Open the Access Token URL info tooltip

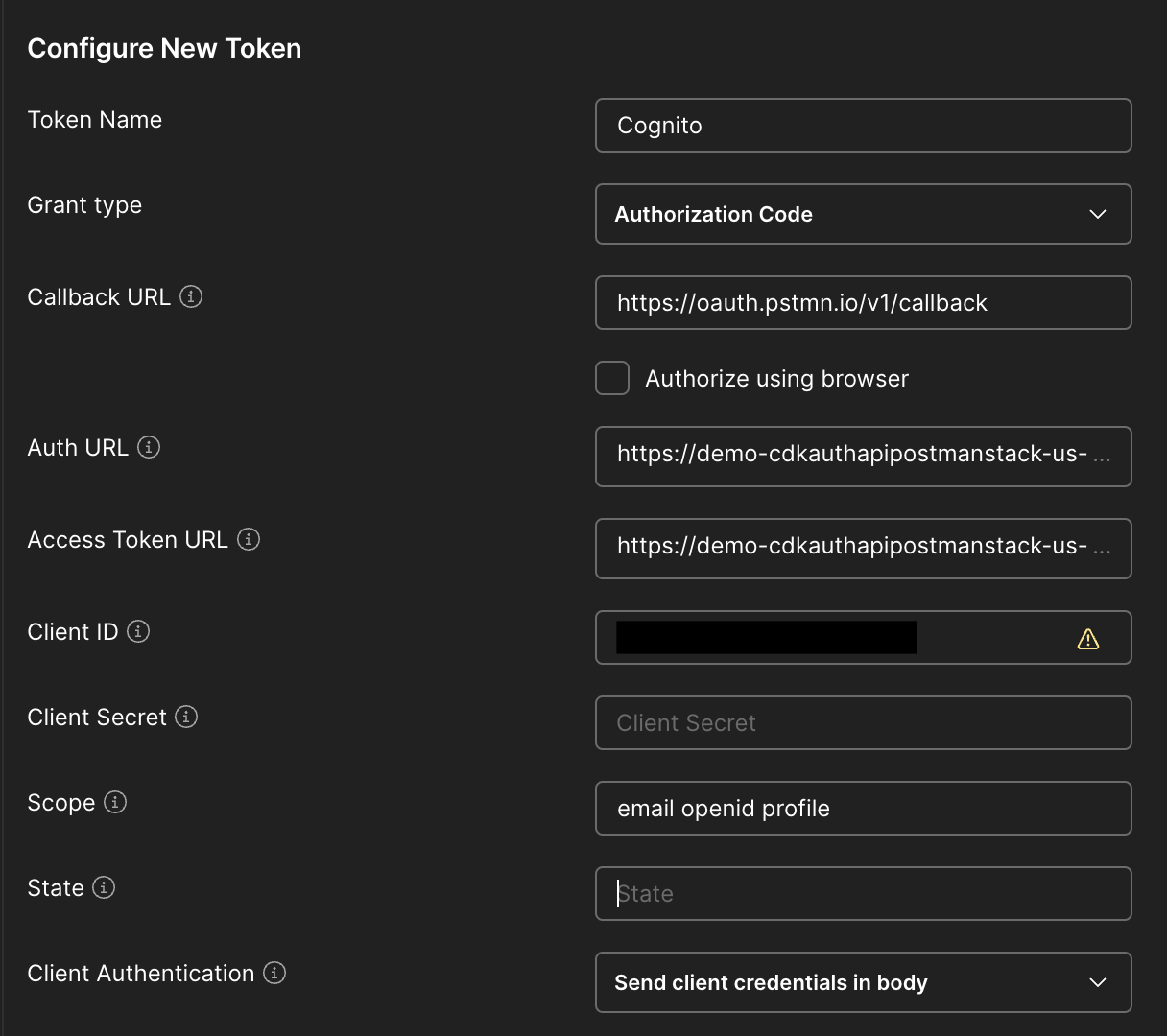248,539
